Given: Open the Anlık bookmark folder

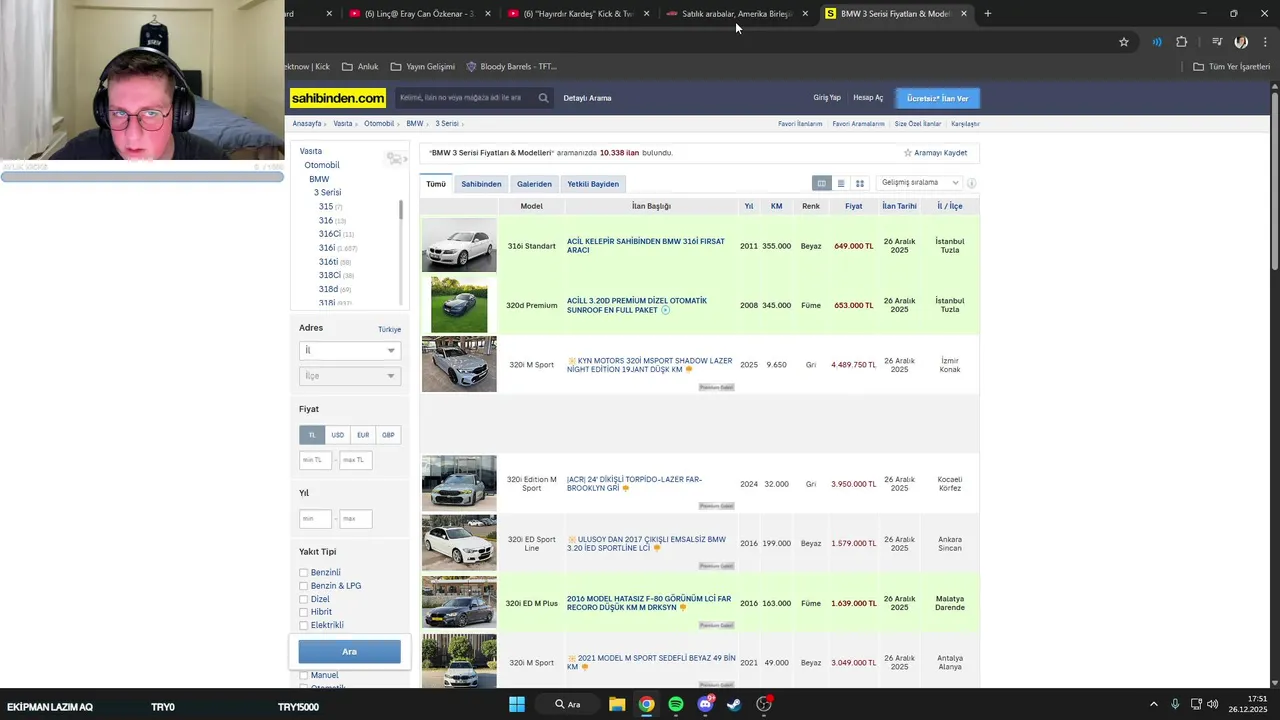Looking at the screenshot, I should [x=360, y=67].
